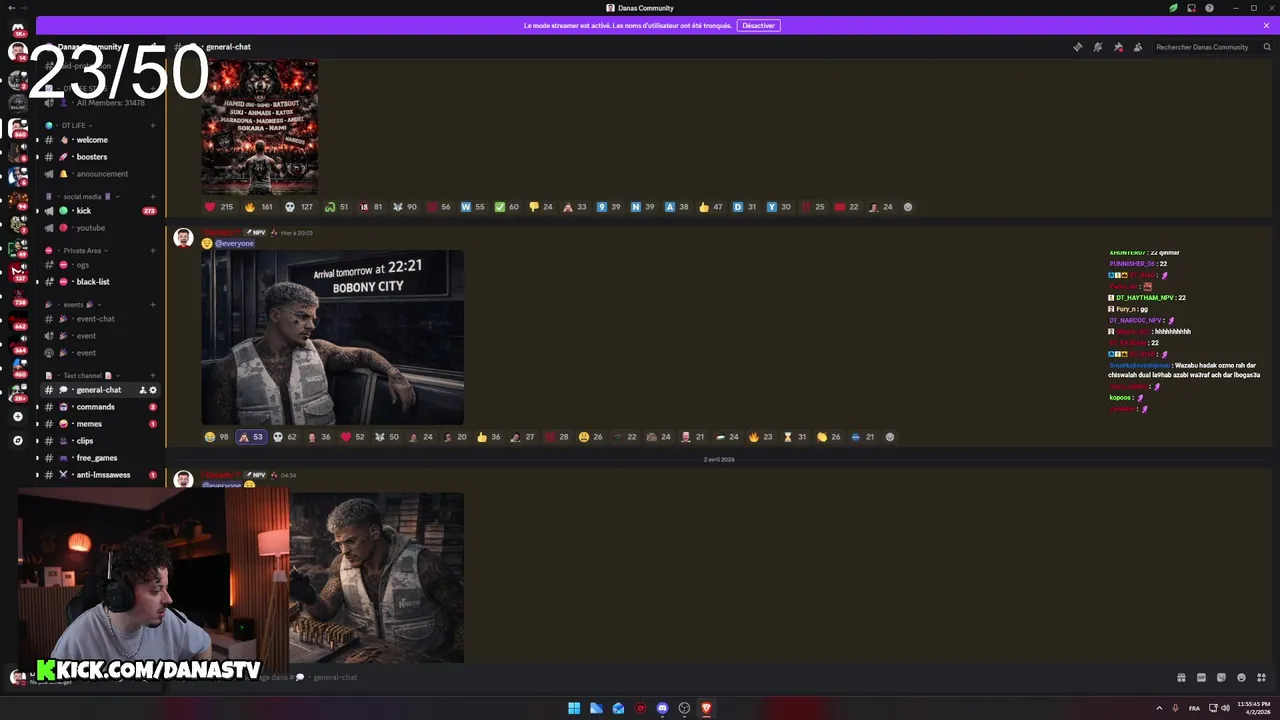The height and width of the screenshot is (720, 1280).
Task: Collapse the Private Area category
Action: coord(82,250)
